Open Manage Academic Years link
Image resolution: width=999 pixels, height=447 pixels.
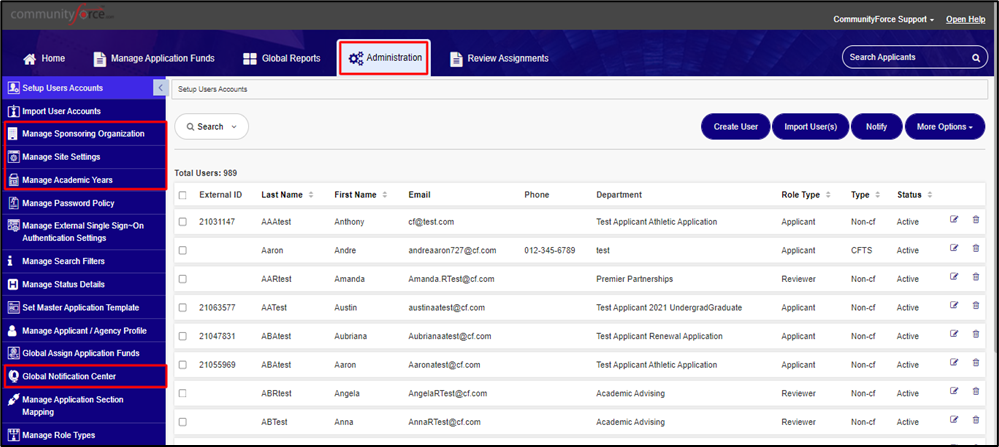coord(67,180)
